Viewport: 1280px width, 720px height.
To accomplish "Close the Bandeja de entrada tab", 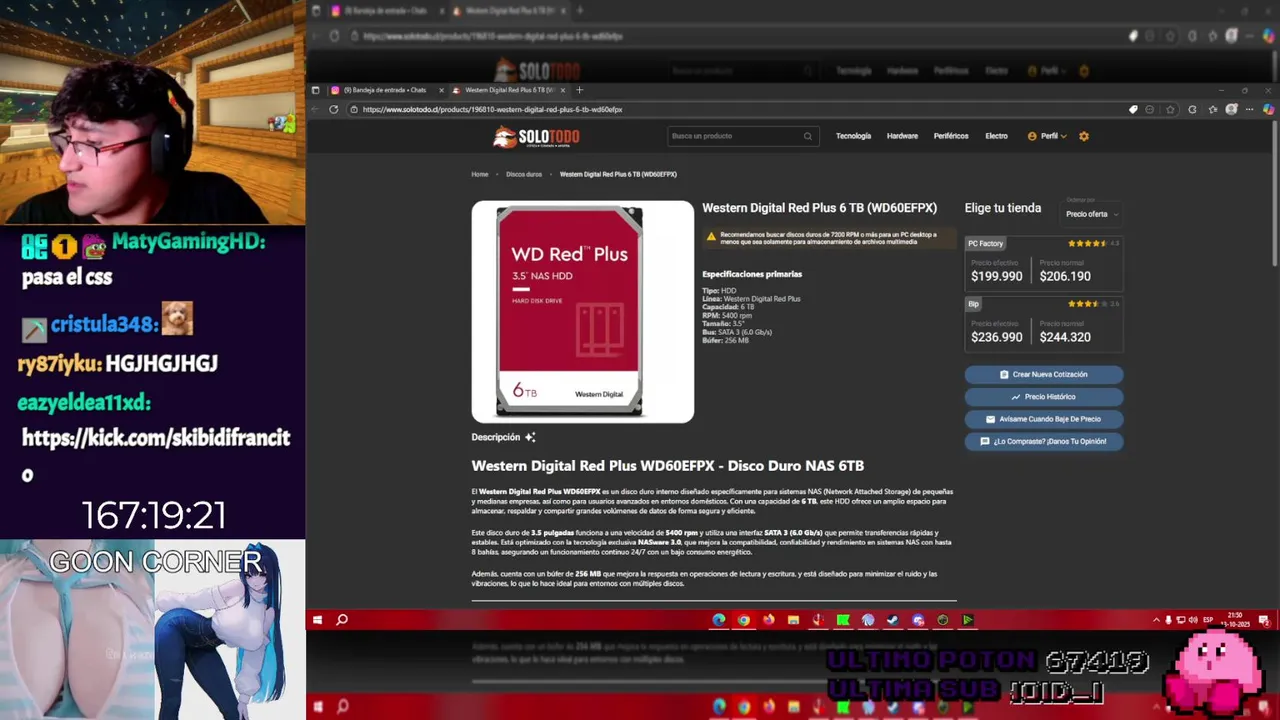I will coord(441,90).
